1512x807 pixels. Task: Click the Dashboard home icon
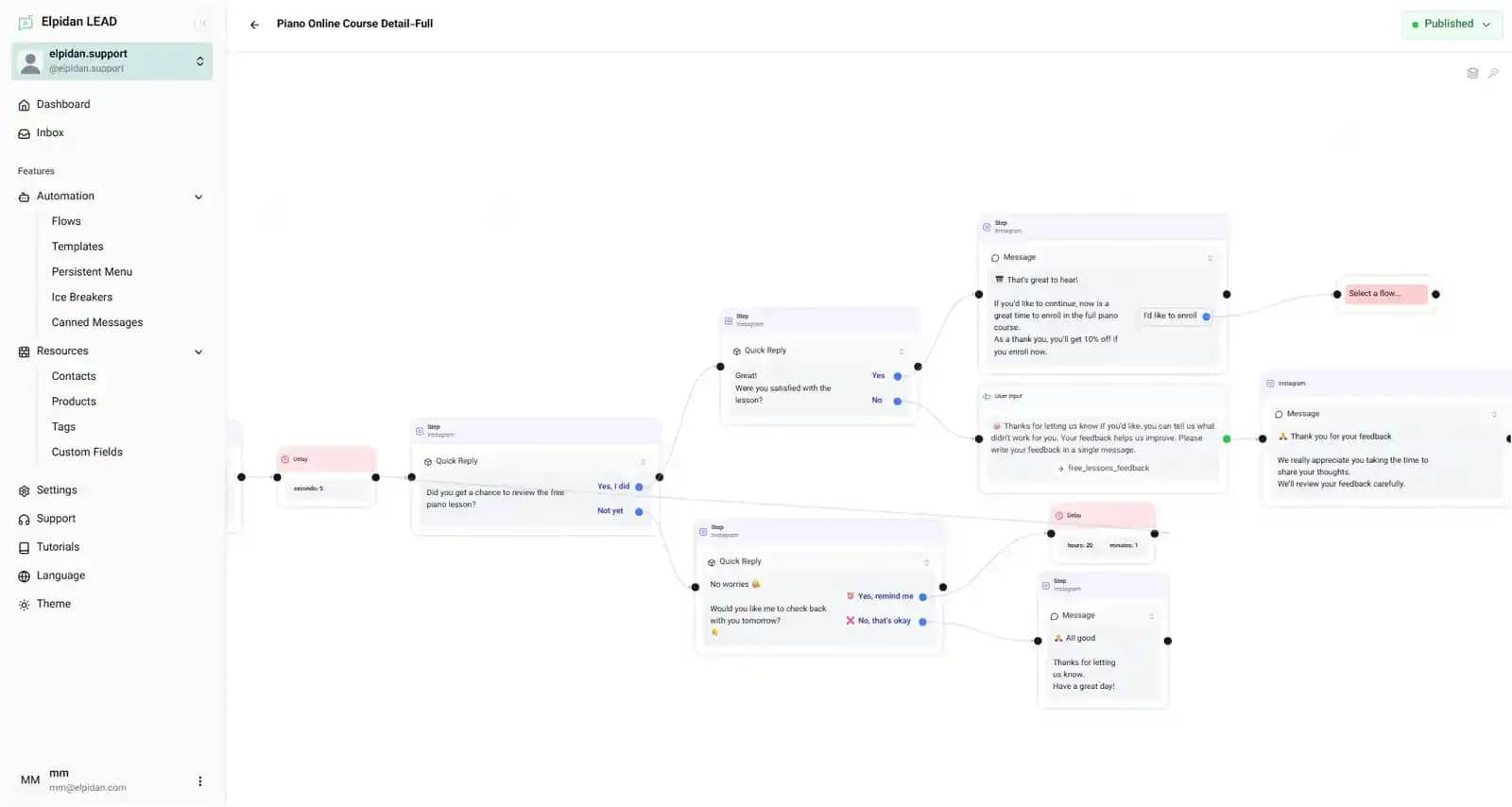pyautogui.click(x=25, y=106)
